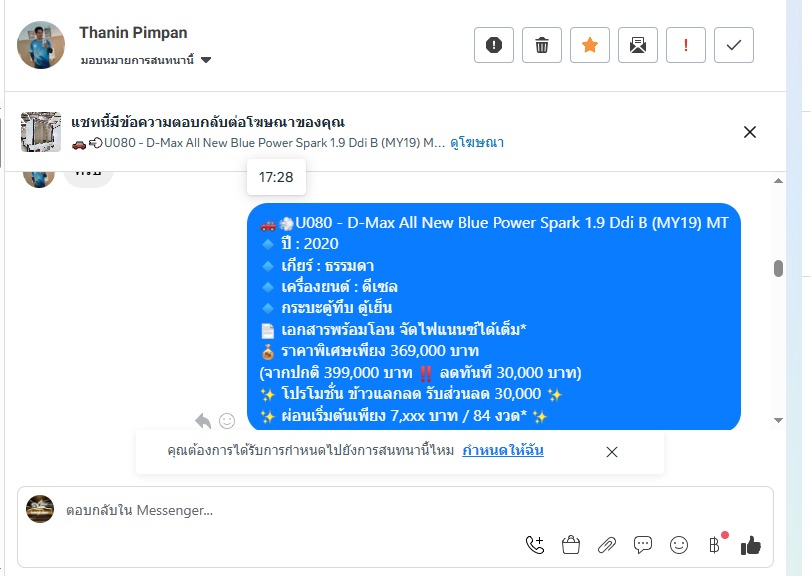The width and height of the screenshot is (811, 576).
Task: Click the ad thumbnail image
Action: point(41,132)
